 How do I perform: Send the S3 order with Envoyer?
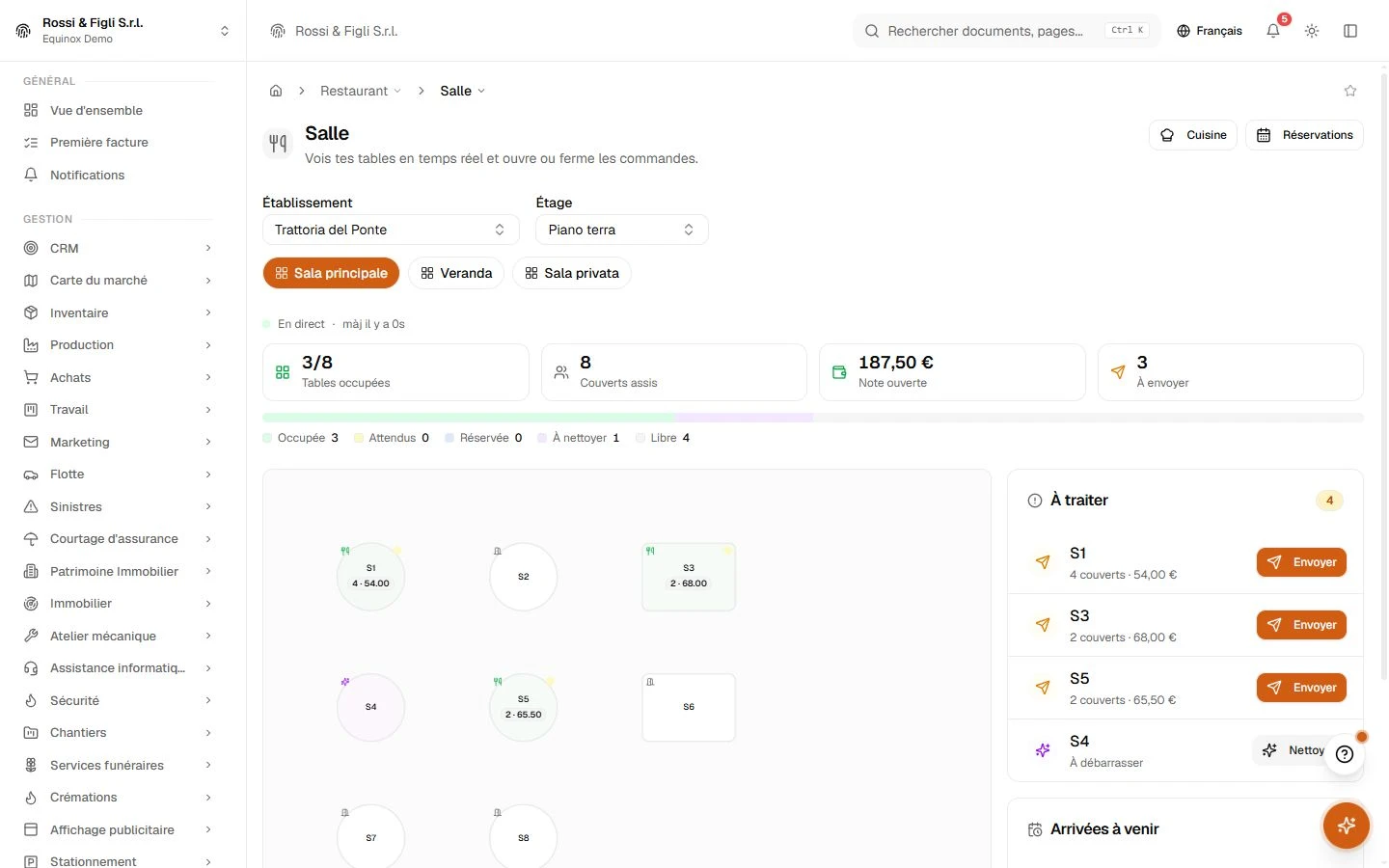[1301, 625]
